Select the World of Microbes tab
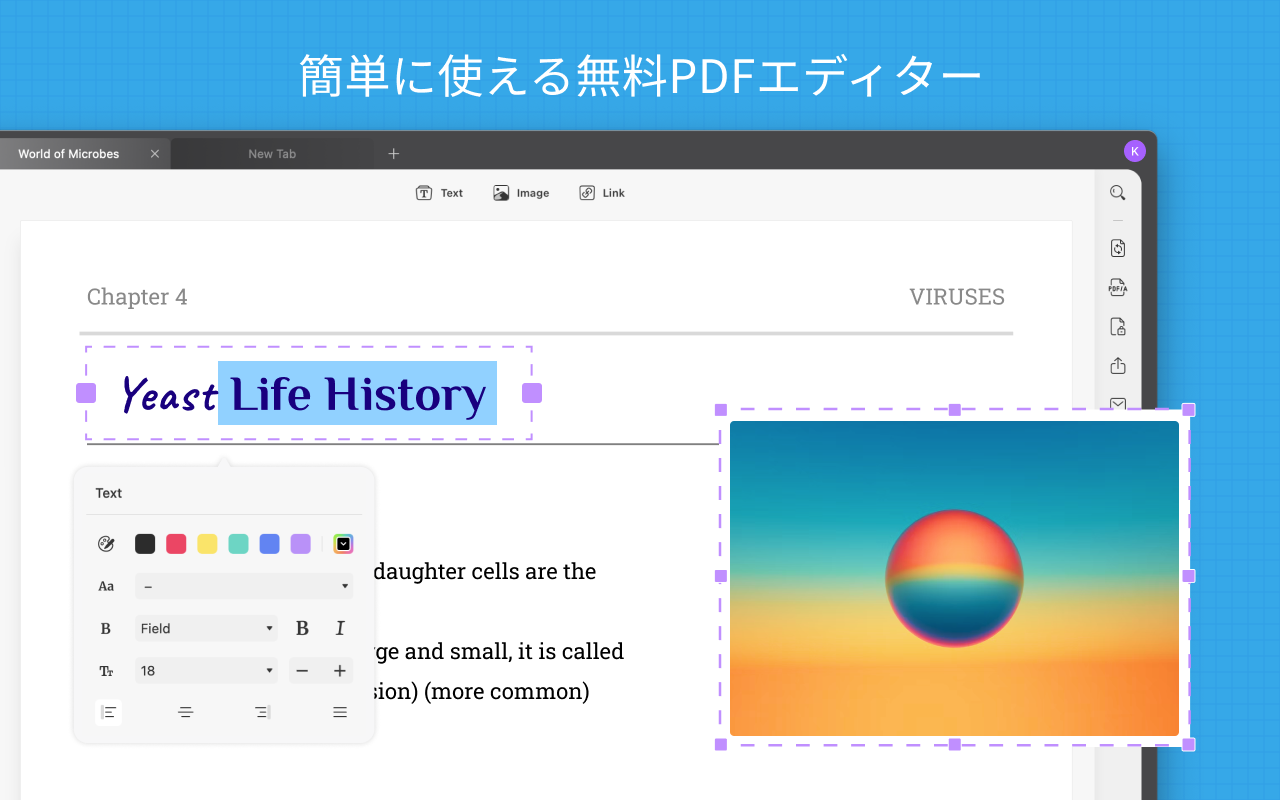This screenshot has width=1280, height=800. (x=69, y=154)
